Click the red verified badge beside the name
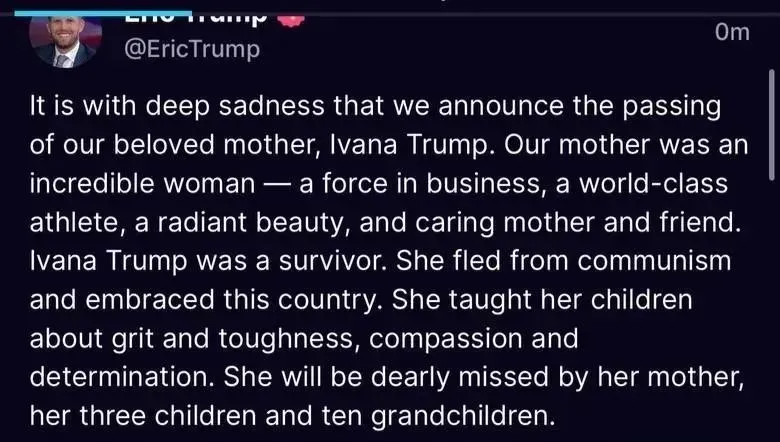 click(291, 21)
